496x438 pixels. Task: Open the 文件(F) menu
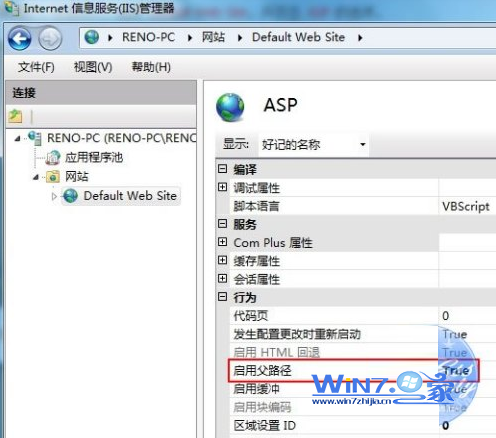coord(36,67)
